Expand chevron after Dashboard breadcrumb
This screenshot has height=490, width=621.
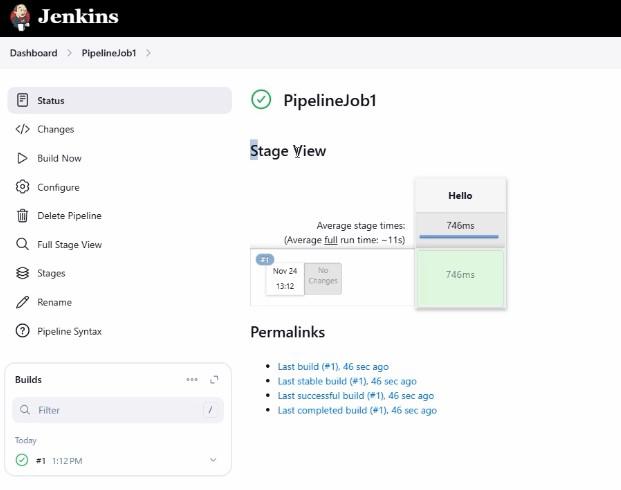pos(69,53)
